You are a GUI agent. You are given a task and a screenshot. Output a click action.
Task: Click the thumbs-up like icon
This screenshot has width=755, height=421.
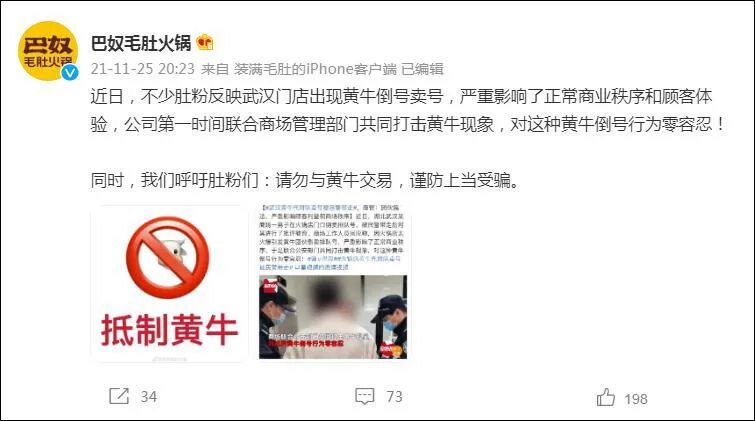[x=606, y=397]
